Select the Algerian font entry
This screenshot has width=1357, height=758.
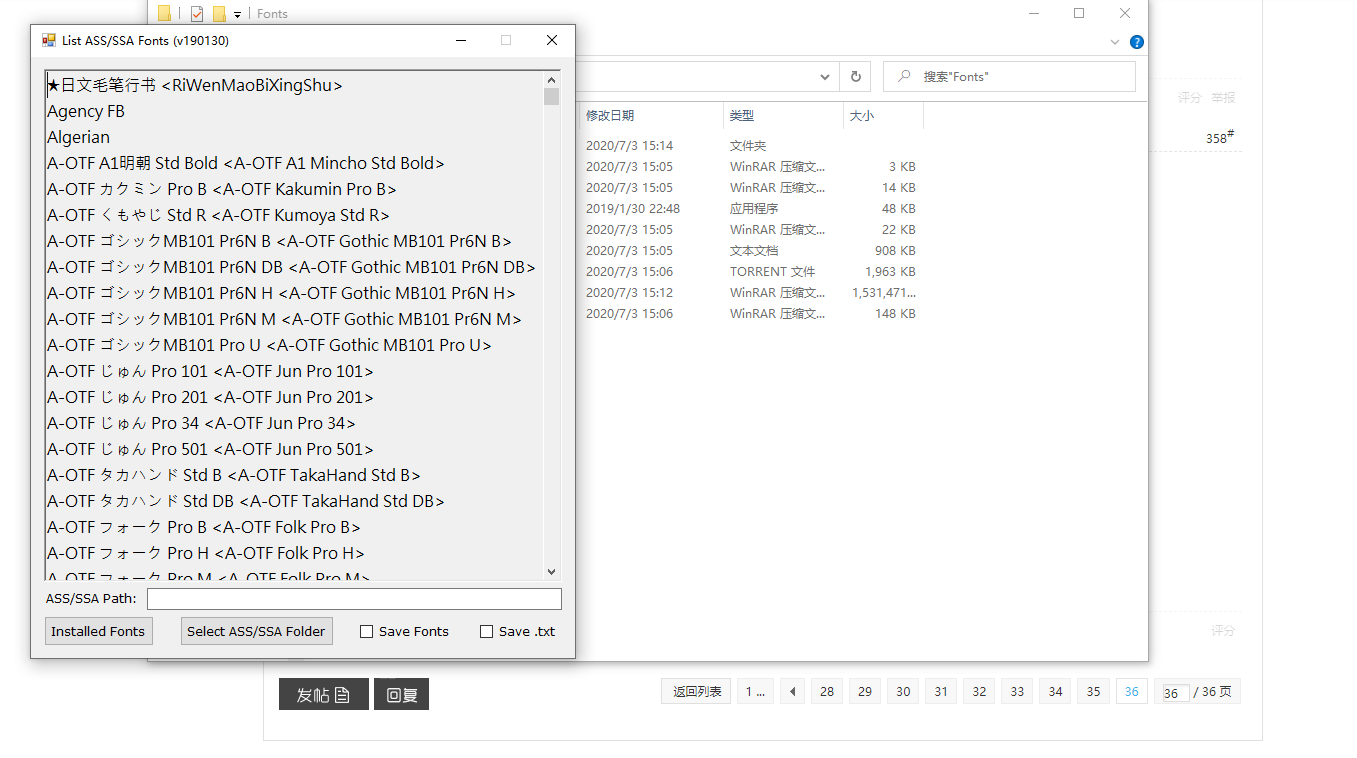point(78,137)
